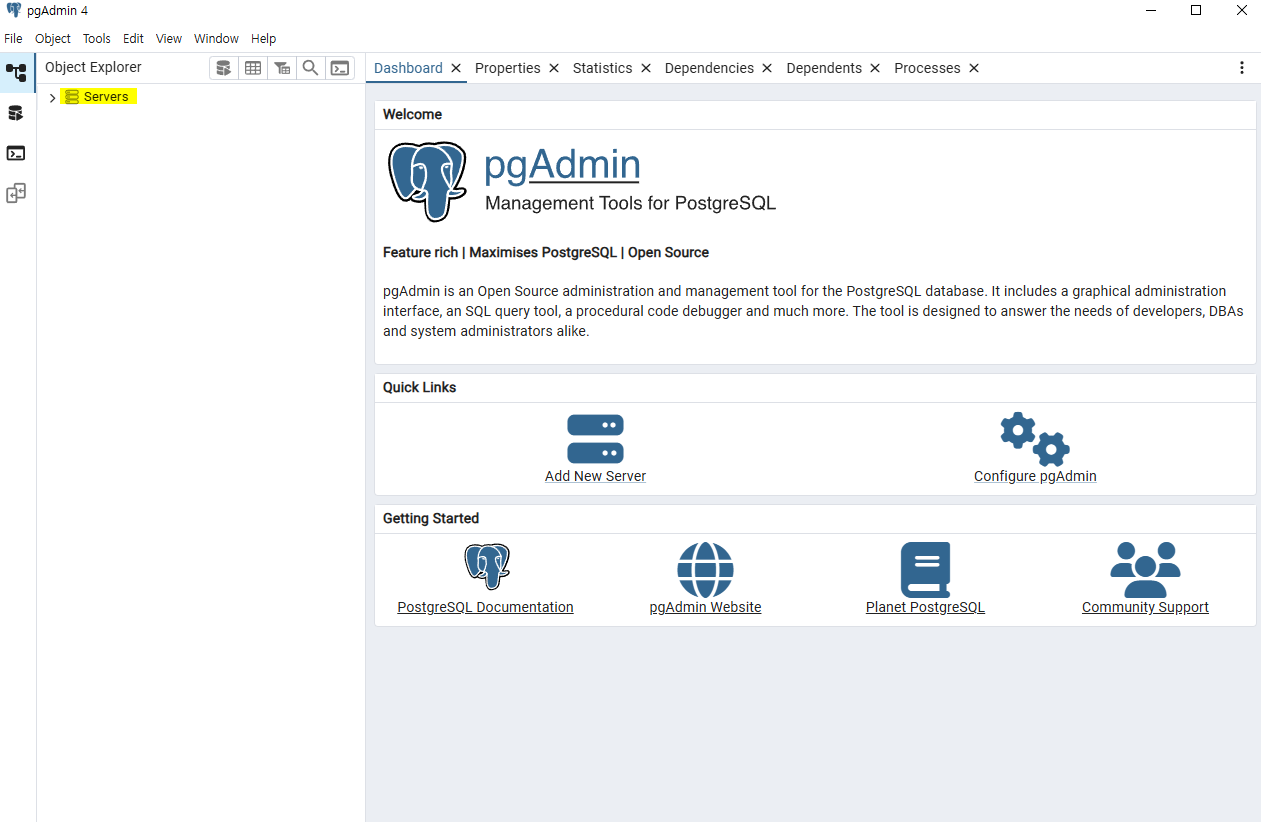Open the Object menu
Image resolution: width=1261 pixels, height=822 pixels.
pos(53,39)
